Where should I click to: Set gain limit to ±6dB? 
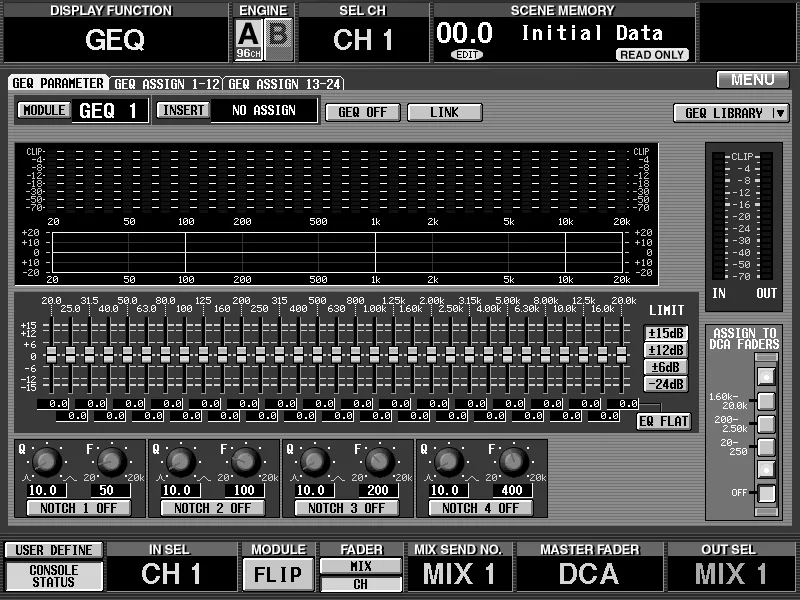(x=666, y=367)
